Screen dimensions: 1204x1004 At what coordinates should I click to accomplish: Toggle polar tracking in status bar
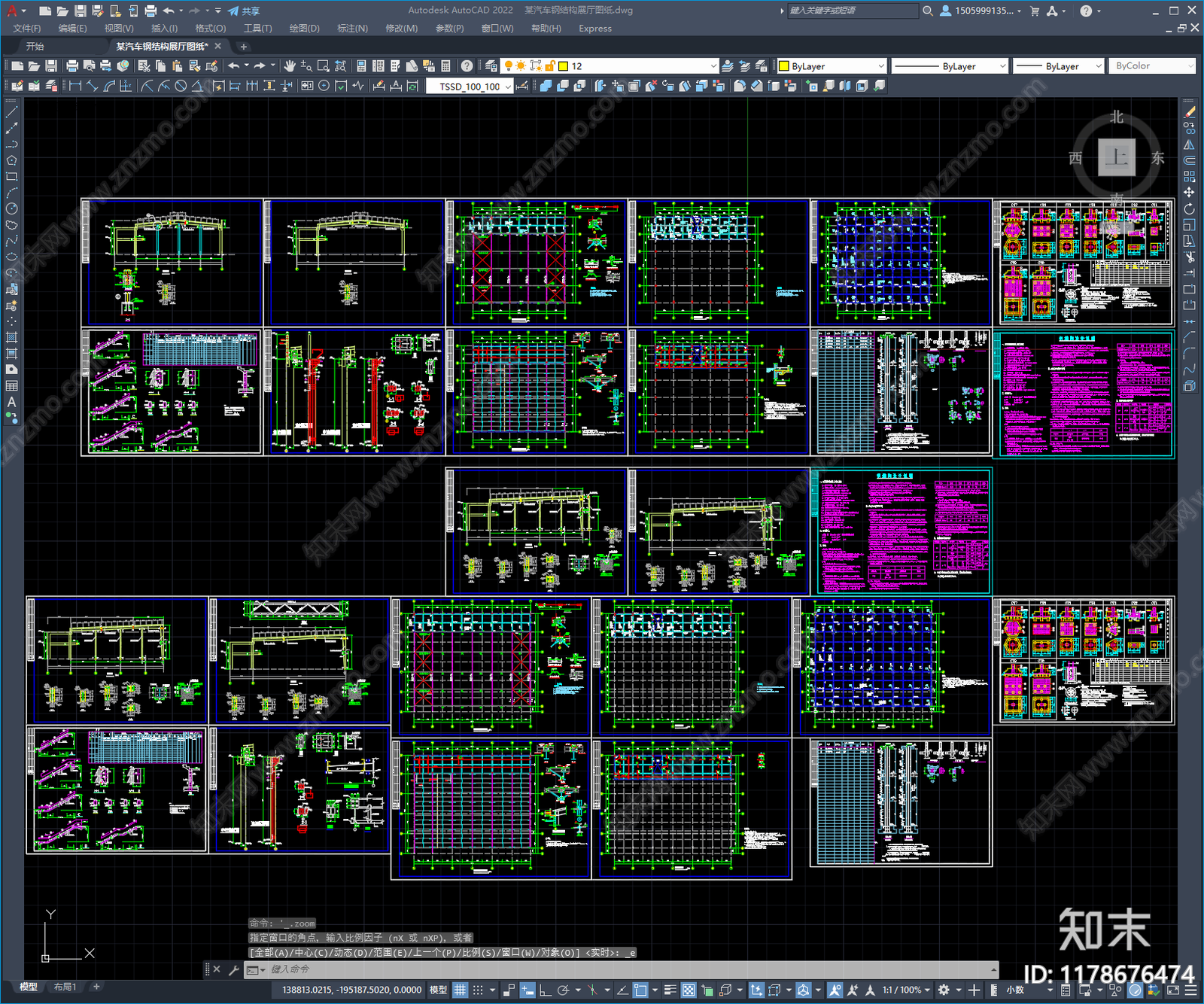[x=563, y=990]
